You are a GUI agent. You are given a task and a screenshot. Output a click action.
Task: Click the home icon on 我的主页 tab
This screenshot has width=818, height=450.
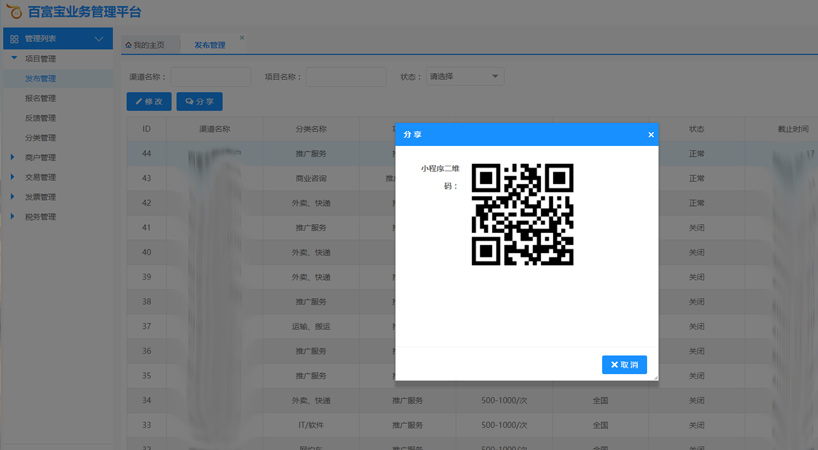[x=129, y=45]
